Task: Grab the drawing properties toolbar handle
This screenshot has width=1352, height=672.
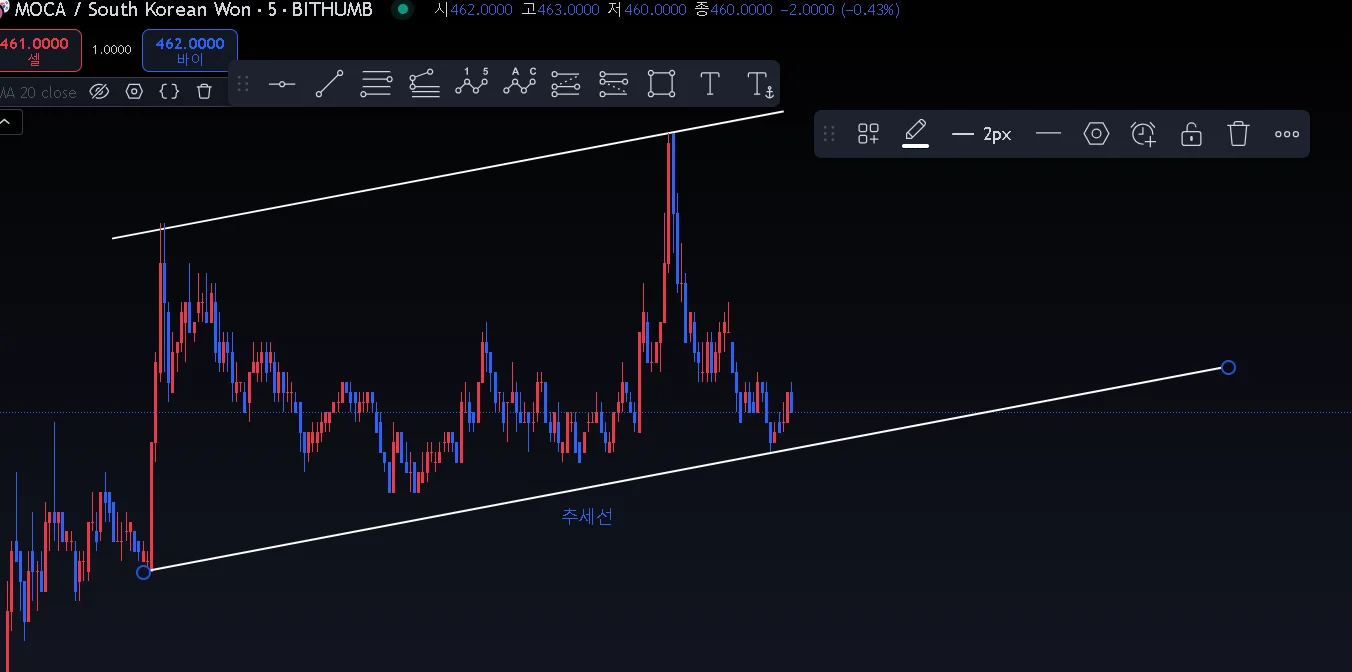Action: (828, 134)
